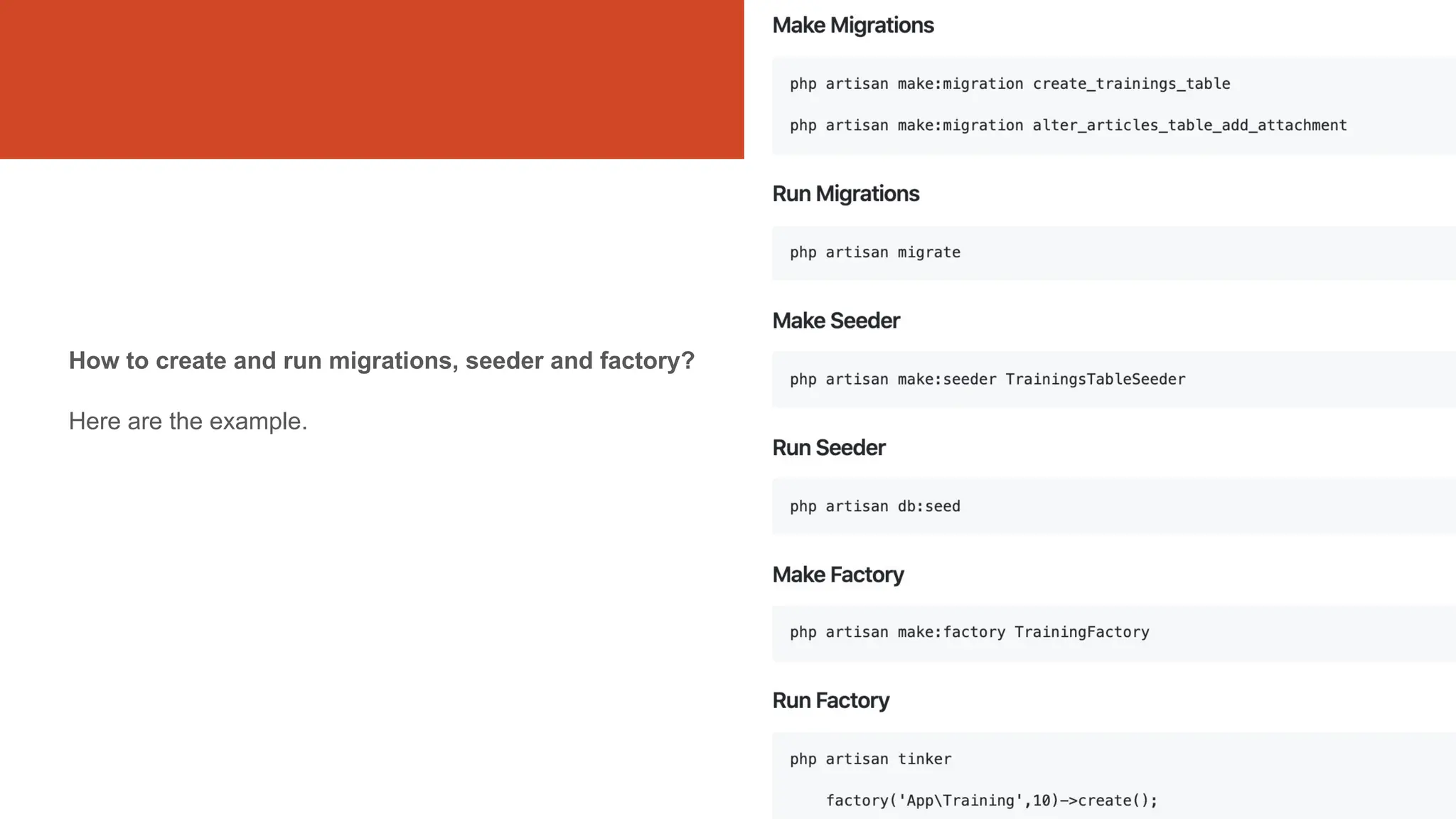This screenshot has width=1456, height=819.
Task: Click the 'Here are the example.' subtitle
Action: coord(188,422)
